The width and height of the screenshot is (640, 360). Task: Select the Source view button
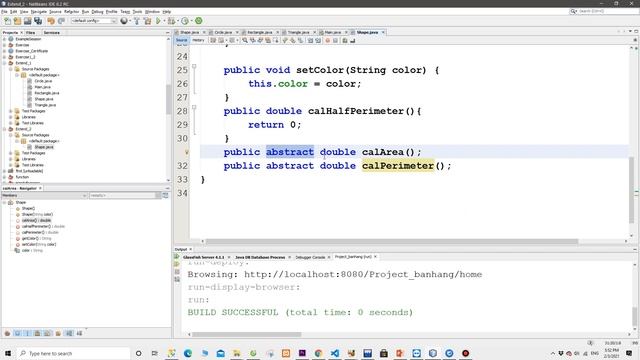click(182, 40)
